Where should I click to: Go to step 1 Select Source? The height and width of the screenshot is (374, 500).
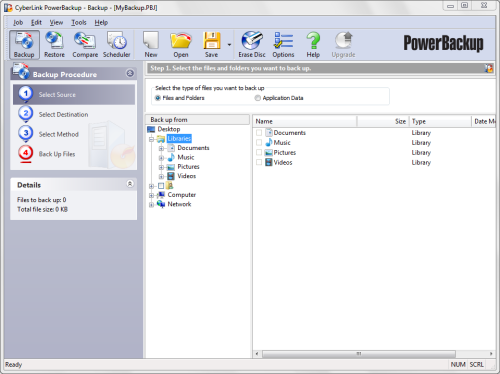tap(74, 94)
